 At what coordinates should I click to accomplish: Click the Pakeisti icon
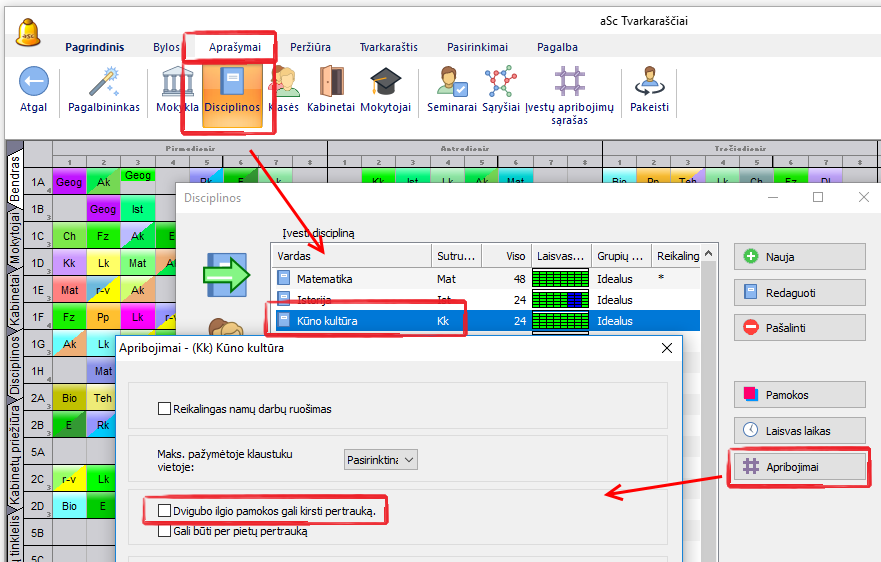[x=649, y=84]
